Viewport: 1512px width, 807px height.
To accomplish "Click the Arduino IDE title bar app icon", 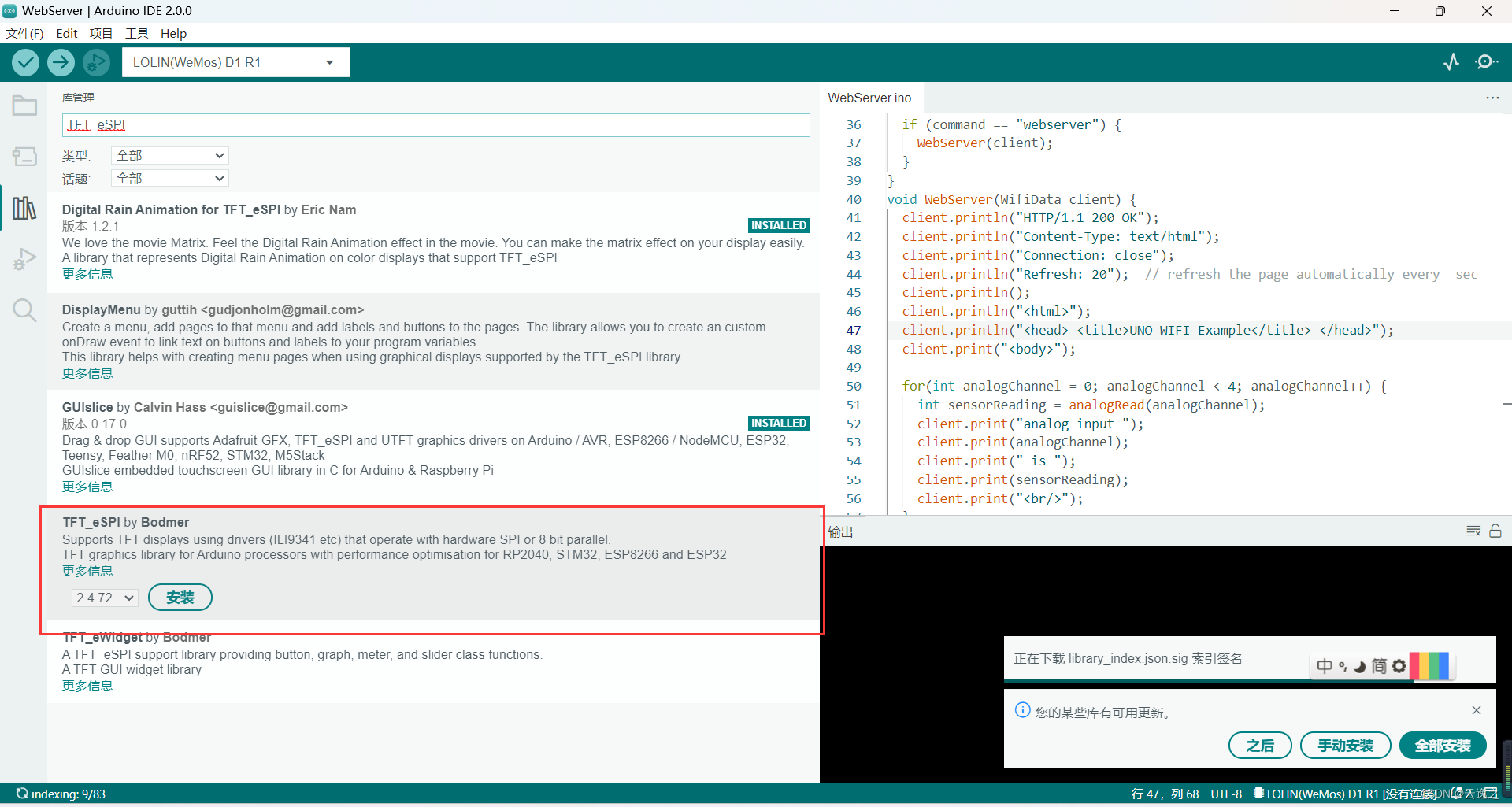I will pyautogui.click(x=9, y=10).
